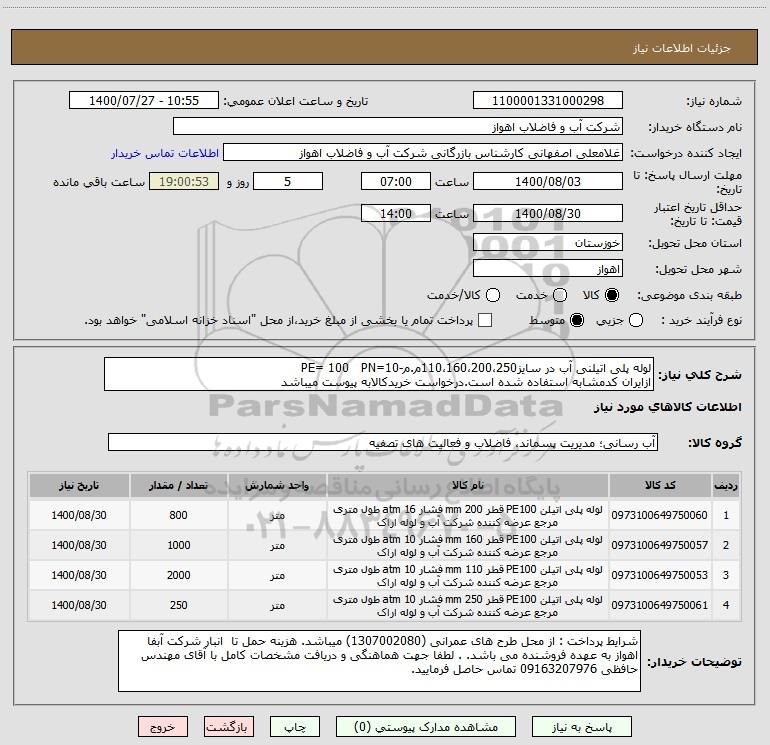
Task: Click quantity cell 1000
Action: [x=178, y=545]
